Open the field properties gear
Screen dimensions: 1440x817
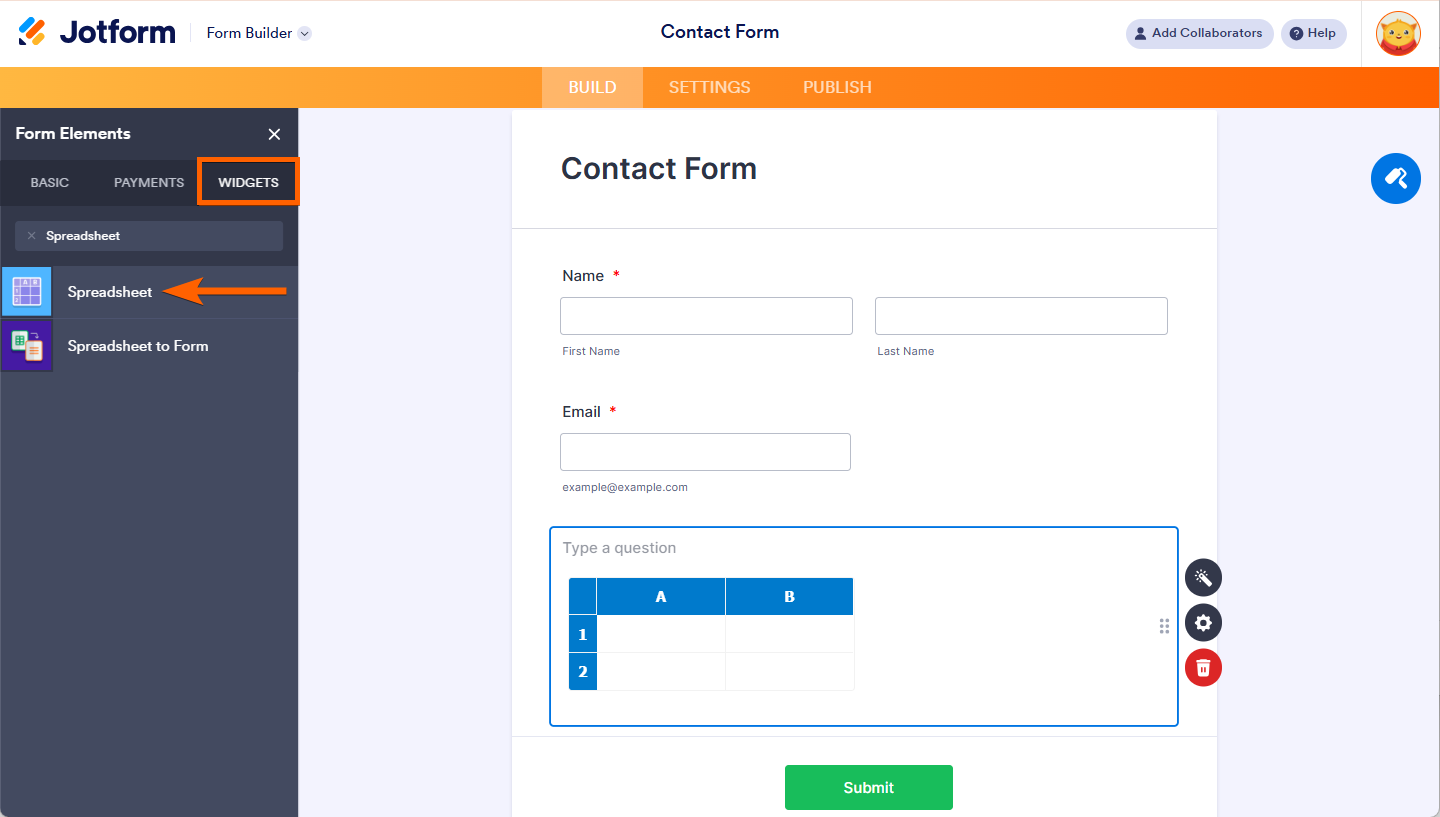click(1203, 623)
